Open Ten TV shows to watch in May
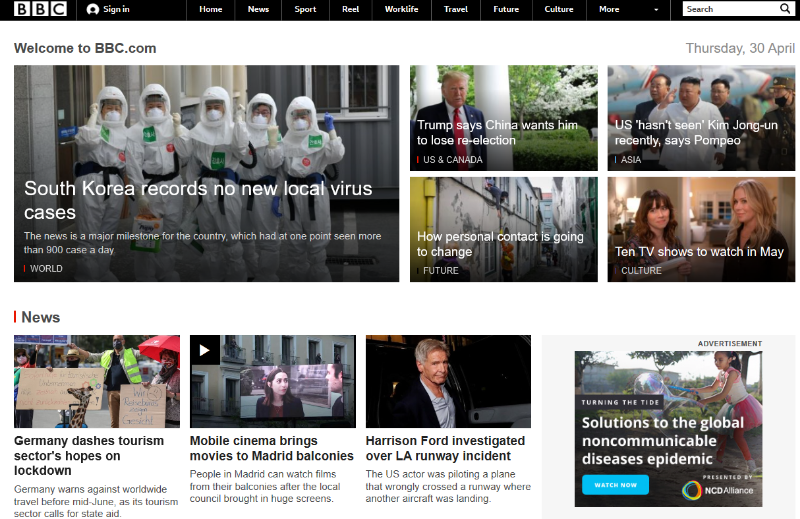The image size is (800, 519). click(699, 252)
